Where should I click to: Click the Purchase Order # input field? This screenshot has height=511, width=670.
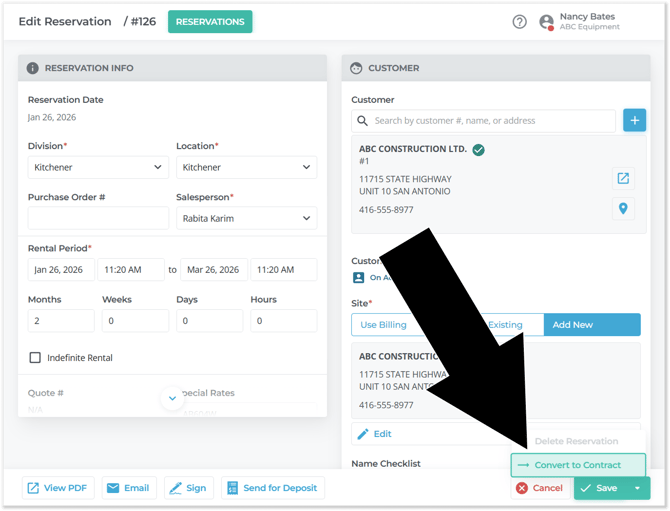tap(98, 218)
